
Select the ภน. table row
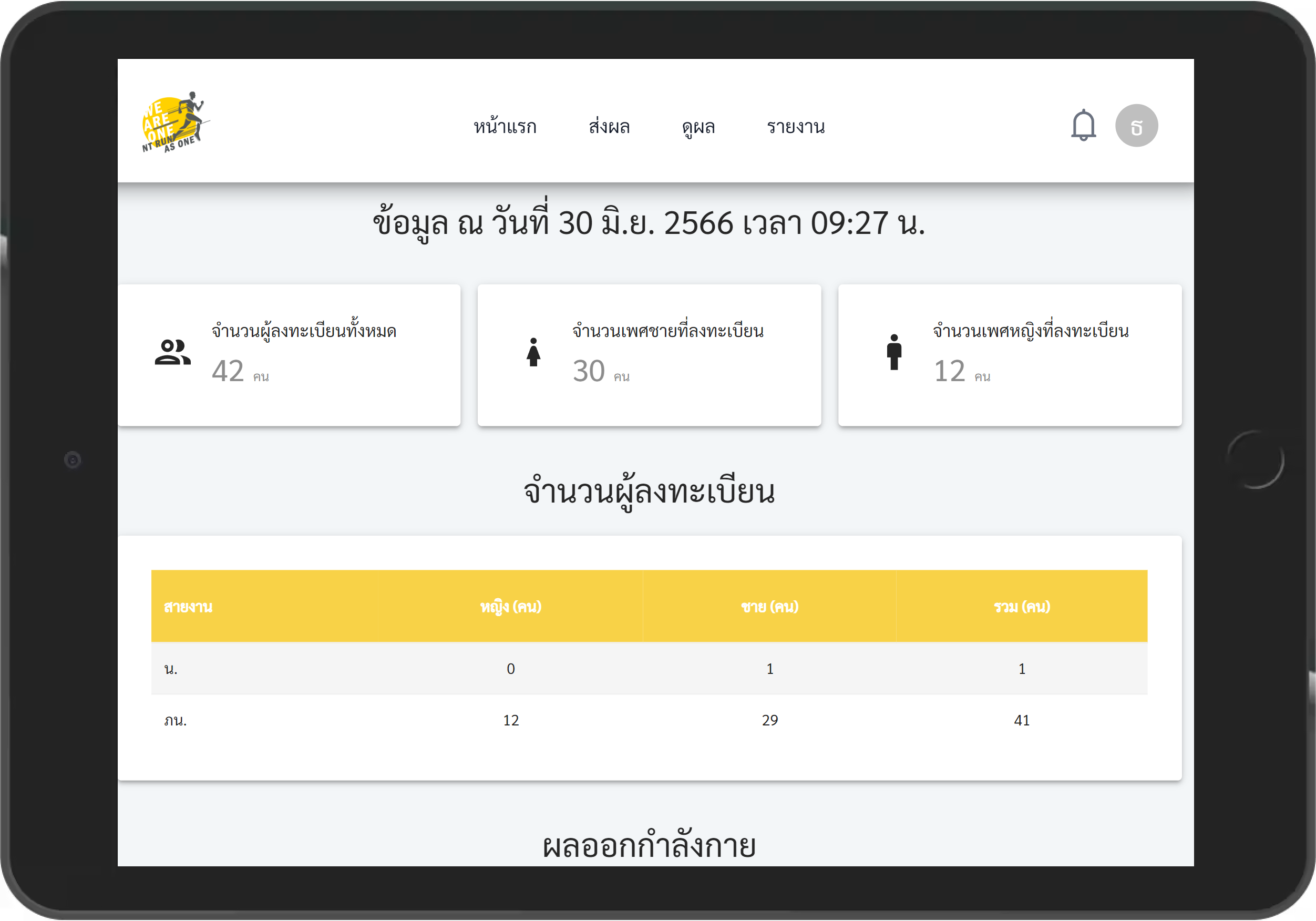click(649, 720)
